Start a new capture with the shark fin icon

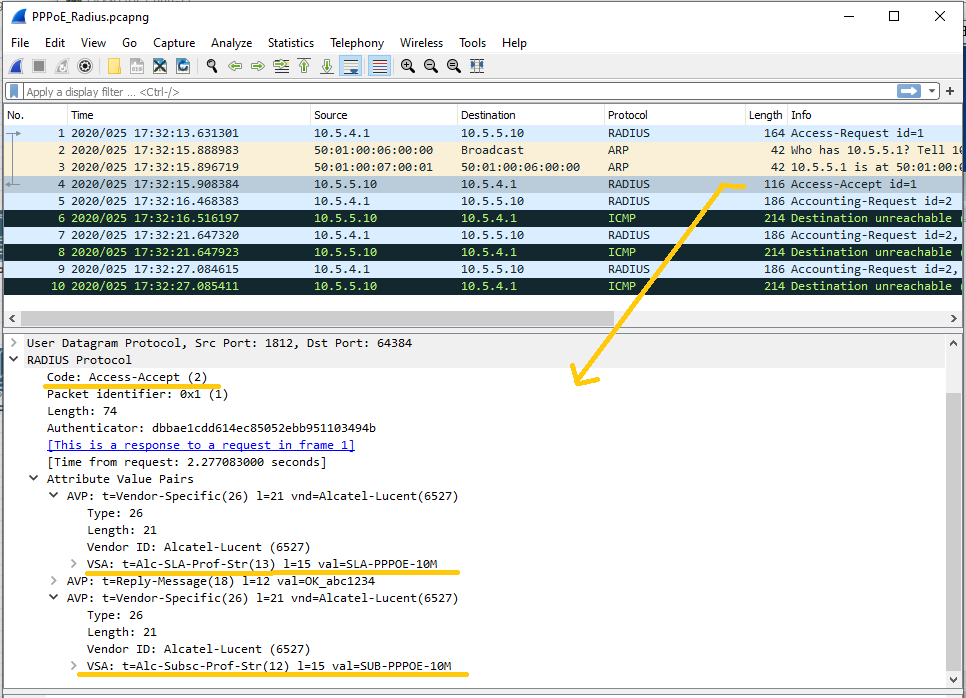(15, 66)
